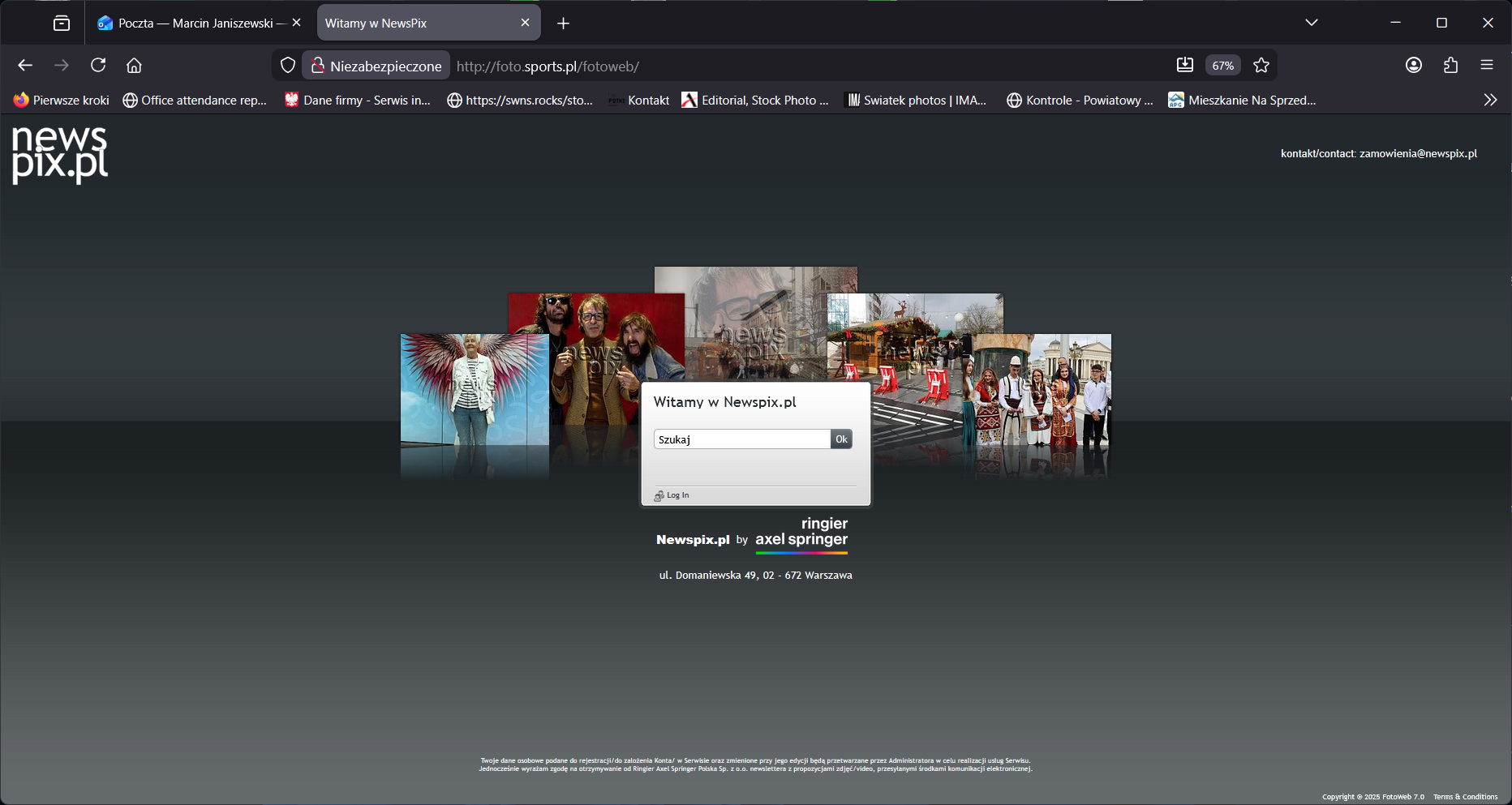The height and width of the screenshot is (805, 1512).
Task: Expand the list all tabs dropdown
Action: coord(1311,23)
